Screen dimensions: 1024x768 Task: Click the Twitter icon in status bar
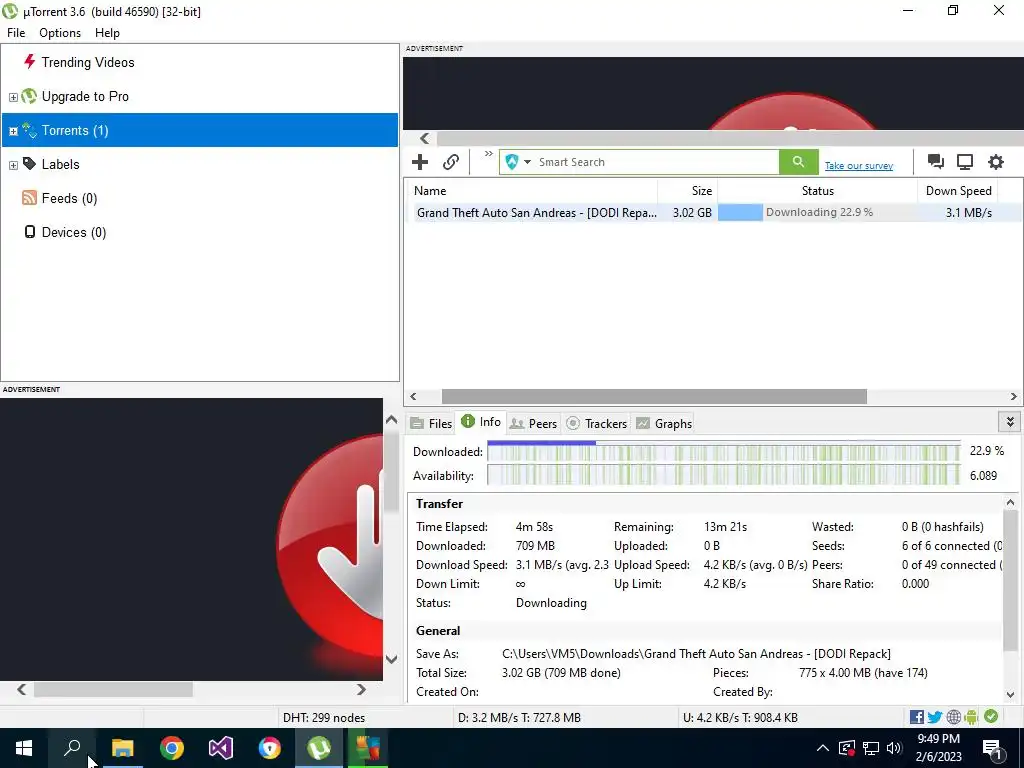click(935, 717)
